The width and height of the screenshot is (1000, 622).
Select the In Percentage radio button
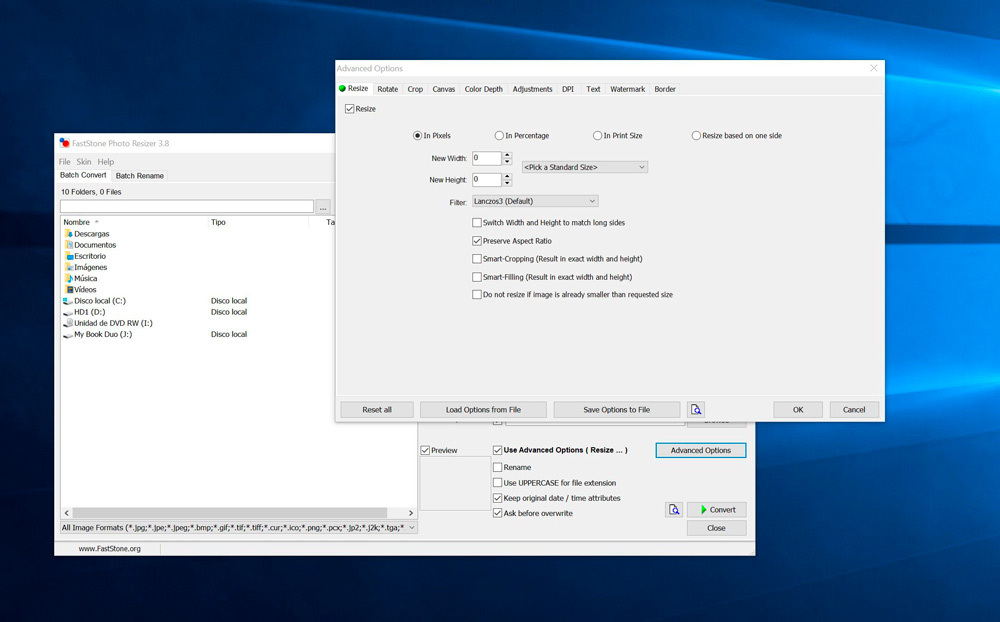pyautogui.click(x=499, y=136)
